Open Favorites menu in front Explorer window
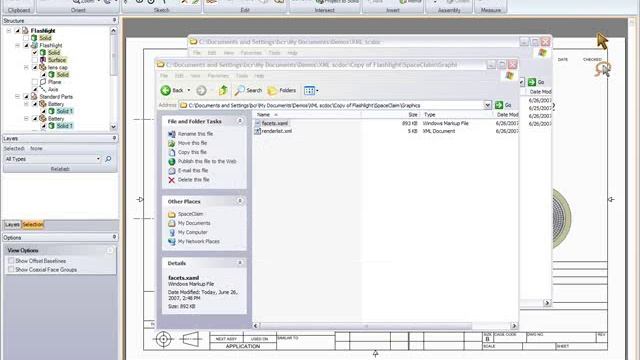 pyautogui.click(x=218, y=76)
